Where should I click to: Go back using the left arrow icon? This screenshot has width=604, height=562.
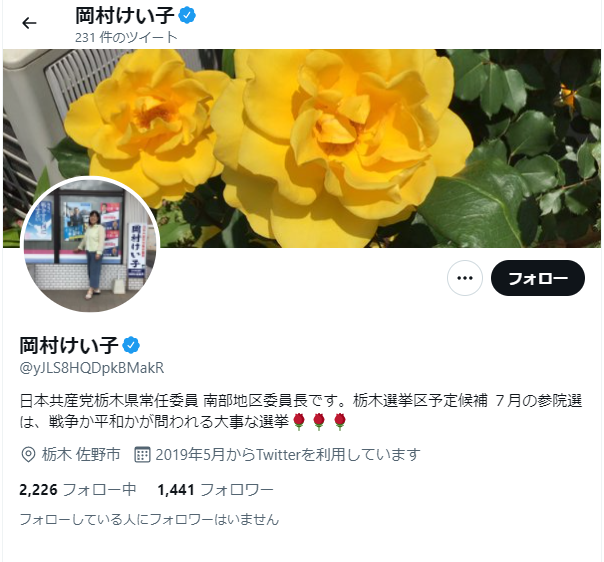29,23
